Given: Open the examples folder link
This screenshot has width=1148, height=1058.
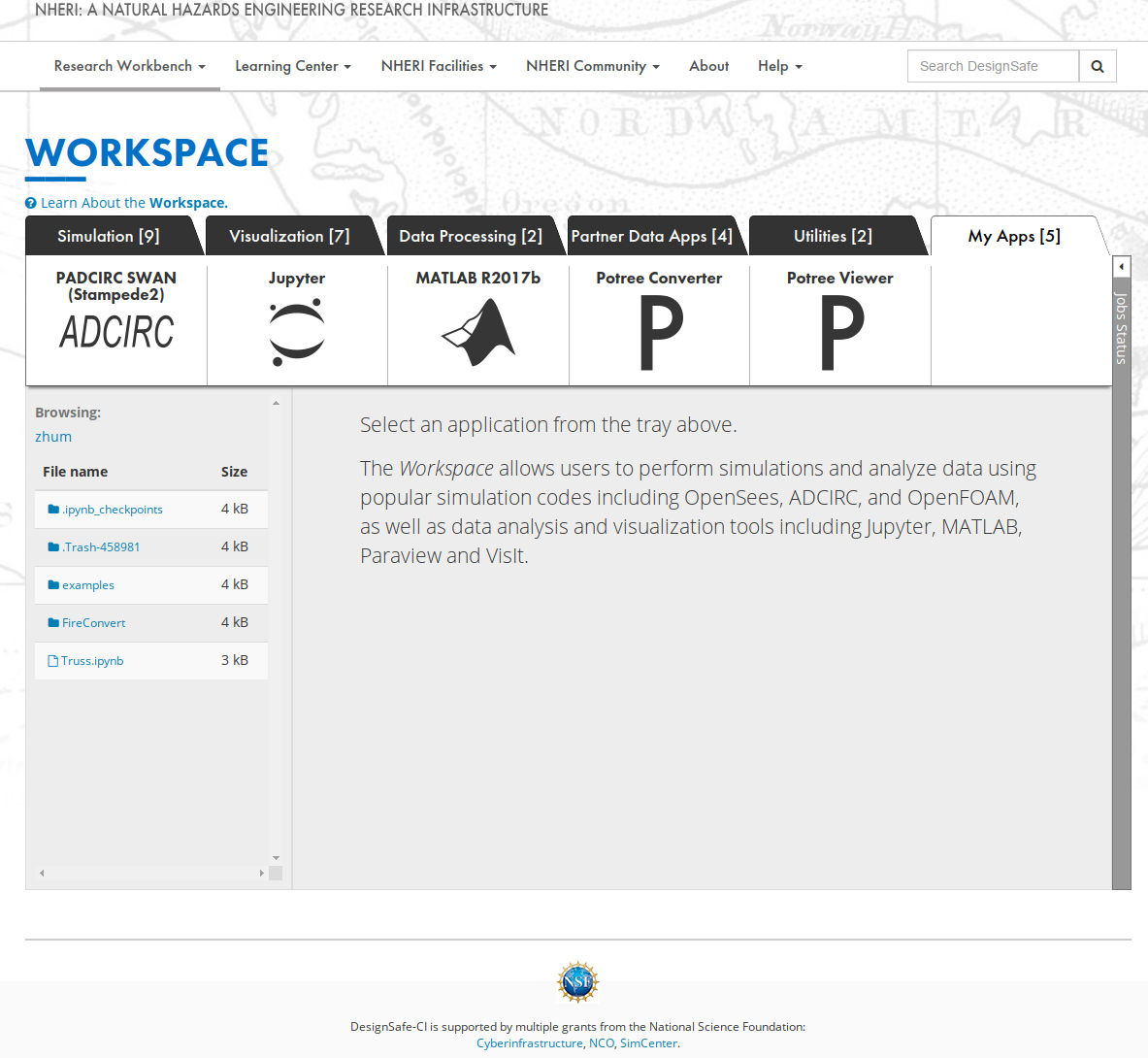Looking at the screenshot, I should (88, 585).
